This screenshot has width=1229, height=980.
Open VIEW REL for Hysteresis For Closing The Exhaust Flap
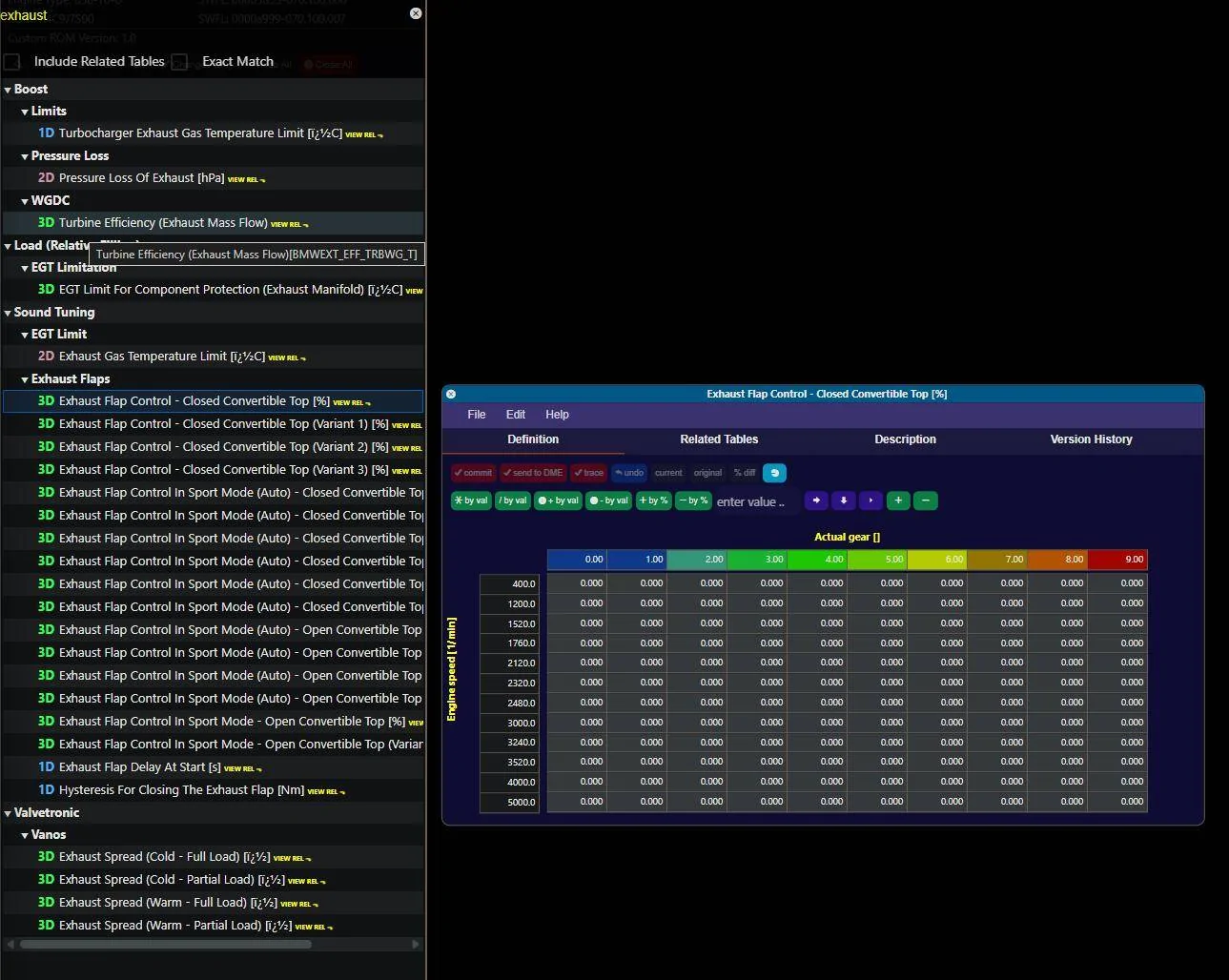coord(326,791)
